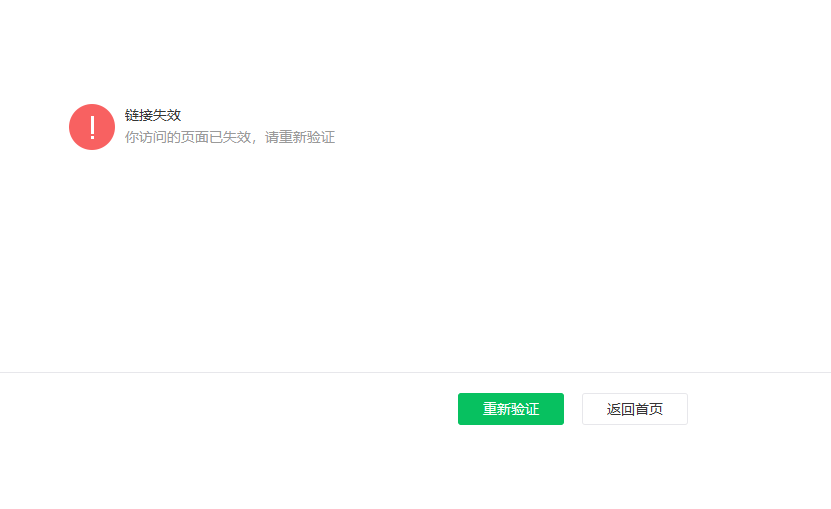Image resolution: width=831 pixels, height=509 pixels.
Task: Return to homepage via the white outlined button
Action: tap(634, 409)
